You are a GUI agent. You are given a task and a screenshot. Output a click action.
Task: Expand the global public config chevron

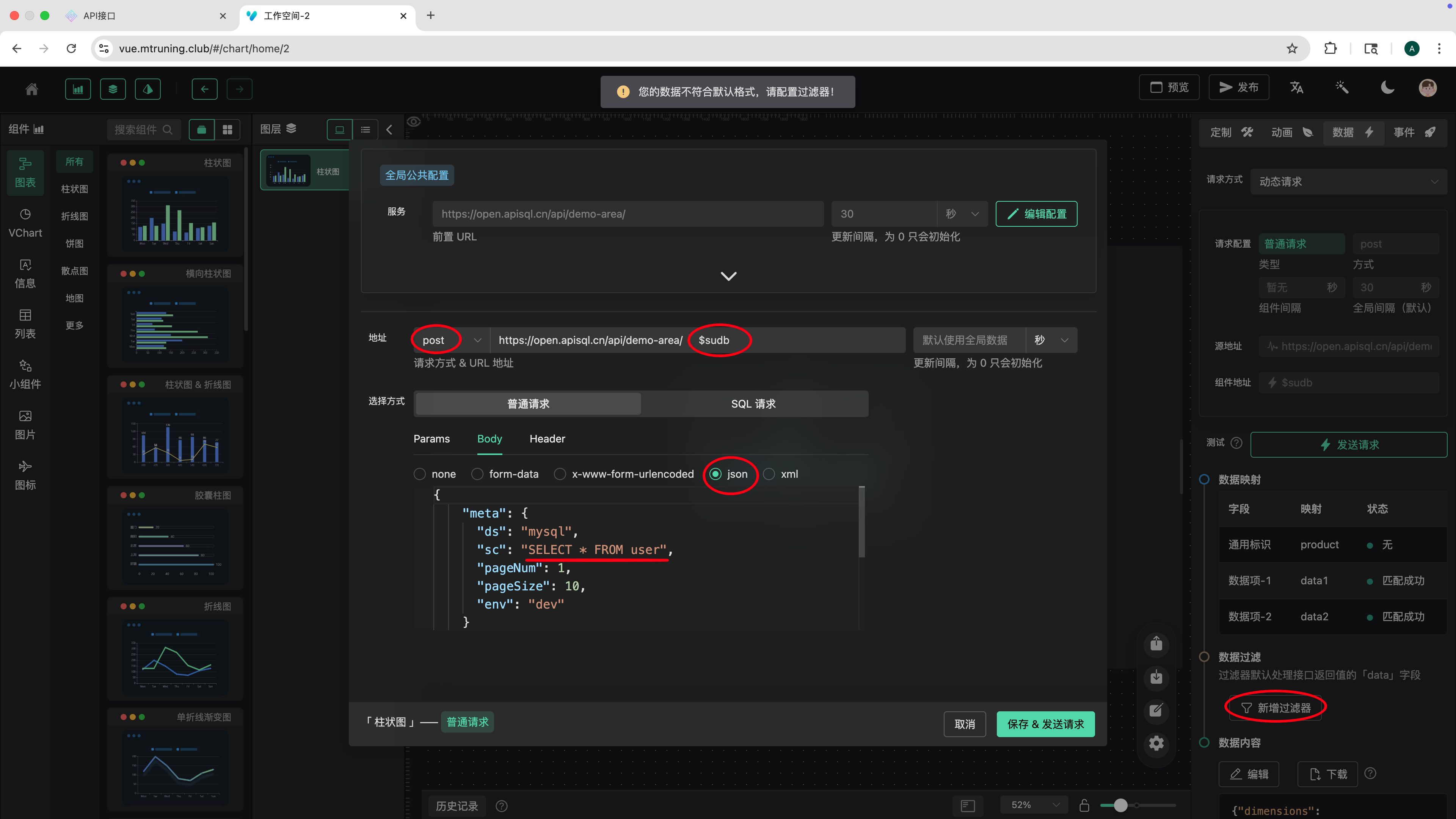[x=728, y=276]
